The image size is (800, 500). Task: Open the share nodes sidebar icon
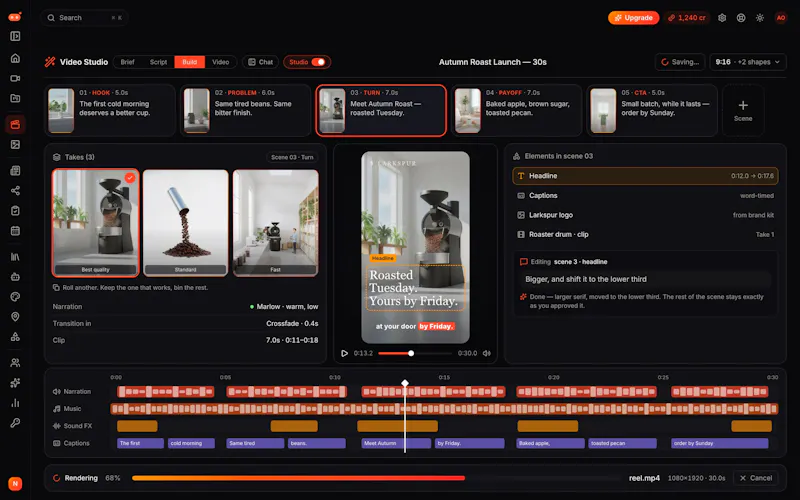pyautogui.click(x=15, y=191)
